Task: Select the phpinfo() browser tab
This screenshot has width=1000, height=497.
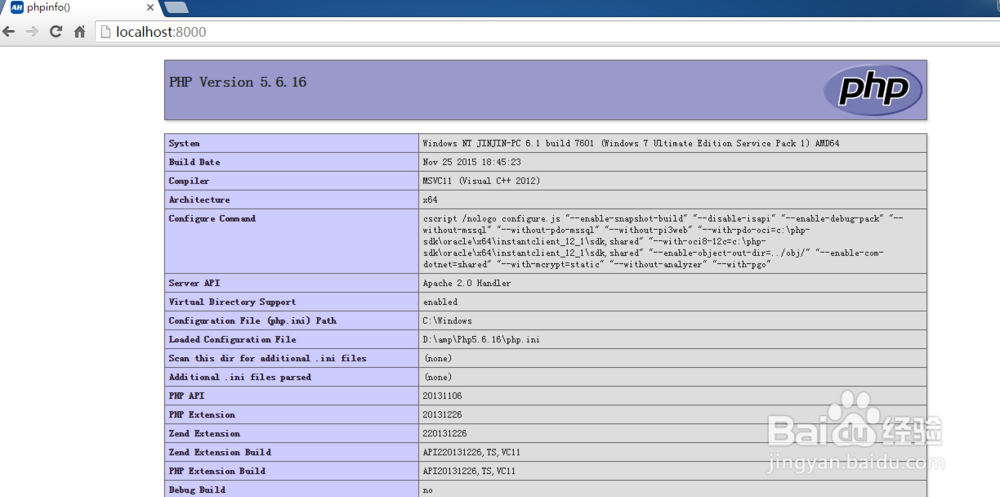Action: [80, 8]
